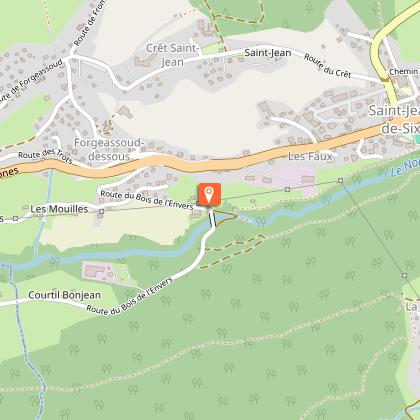
Task: Click the Route du Crêt road label
Action: click(x=327, y=66)
